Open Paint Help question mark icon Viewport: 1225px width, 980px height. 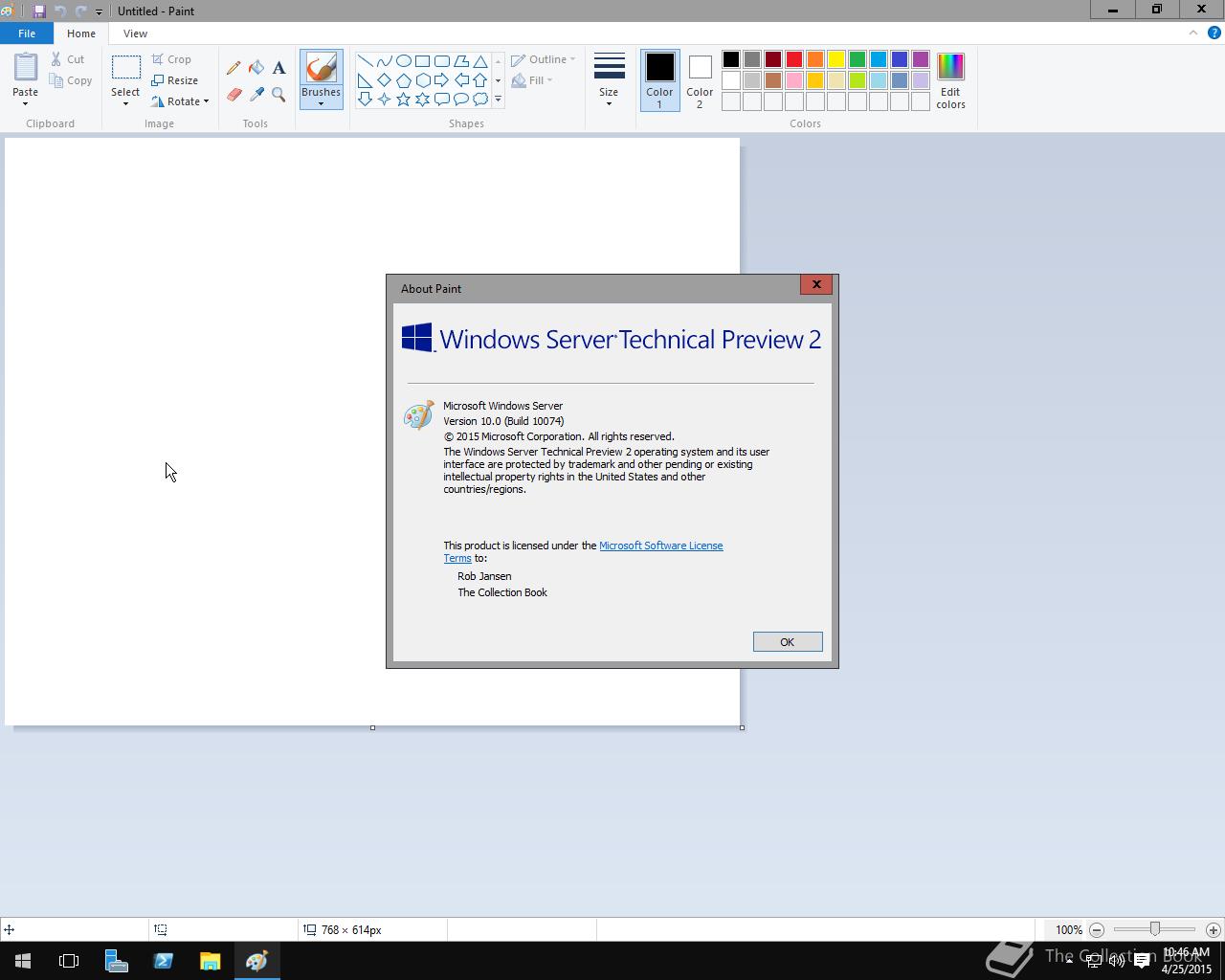tap(1214, 33)
